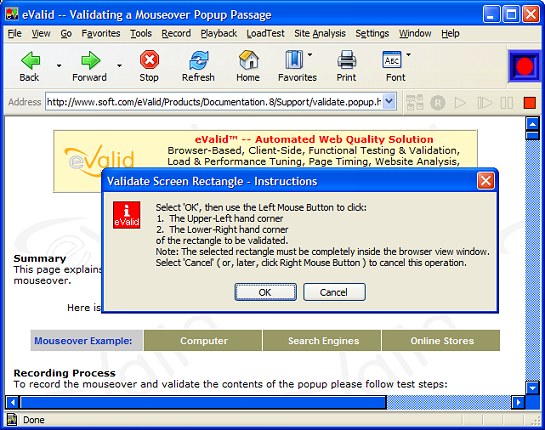Open the Favorites menu

[101, 33]
